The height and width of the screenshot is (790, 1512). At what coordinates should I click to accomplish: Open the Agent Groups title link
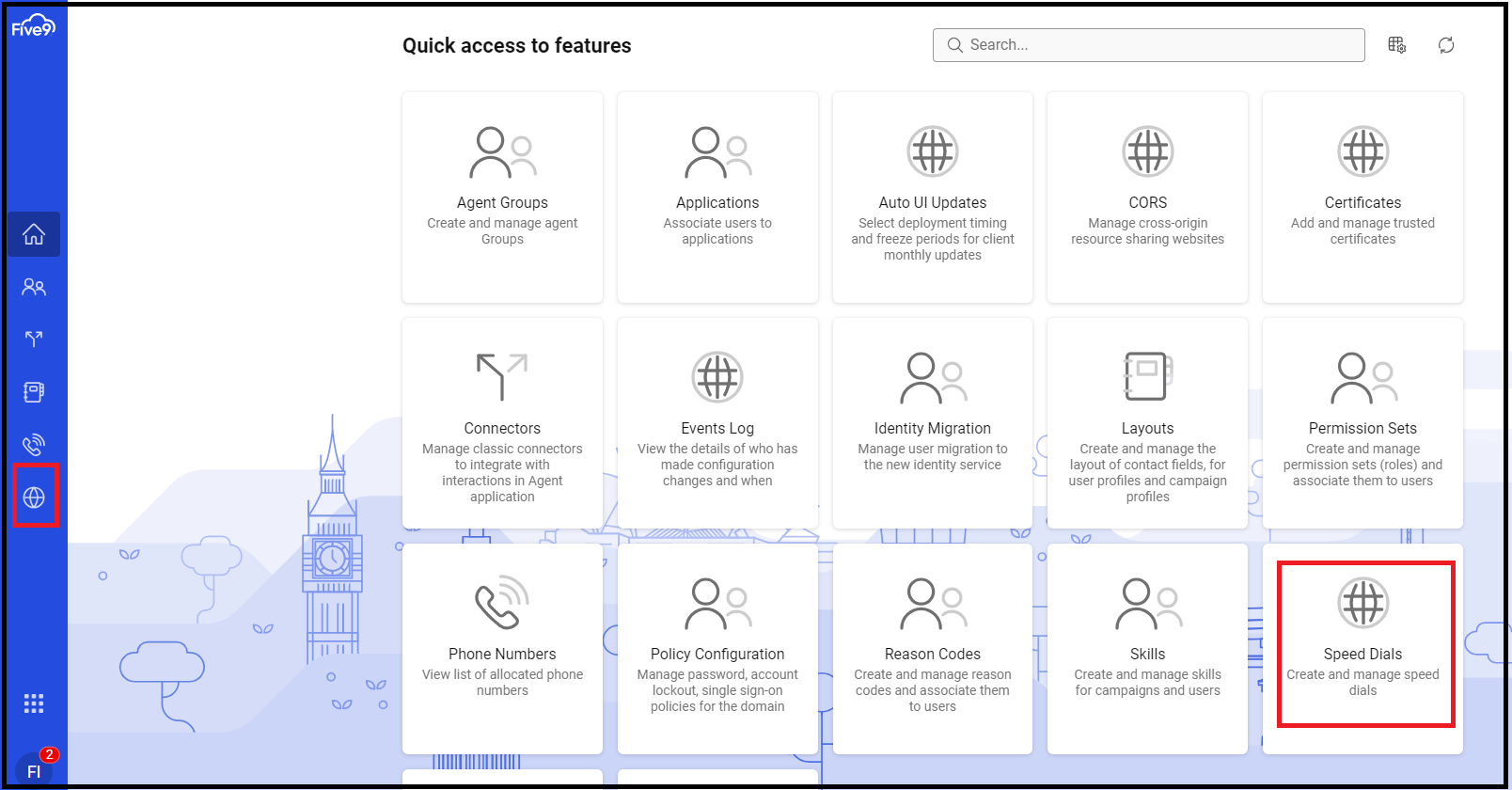tap(502, 202)
